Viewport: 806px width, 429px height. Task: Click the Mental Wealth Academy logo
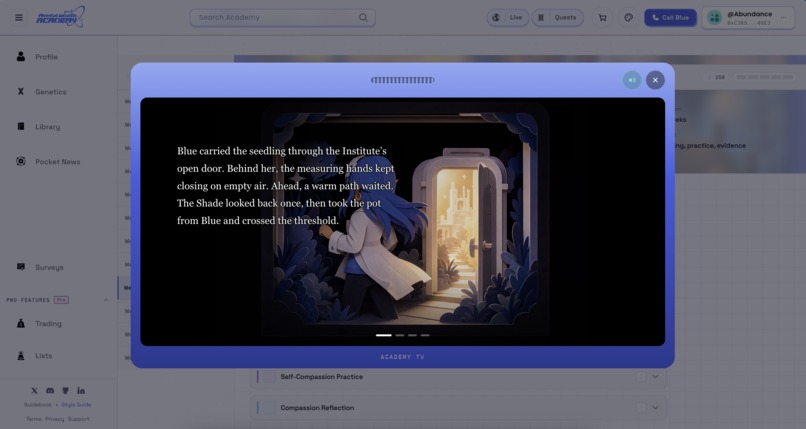[x=60, y=17]
